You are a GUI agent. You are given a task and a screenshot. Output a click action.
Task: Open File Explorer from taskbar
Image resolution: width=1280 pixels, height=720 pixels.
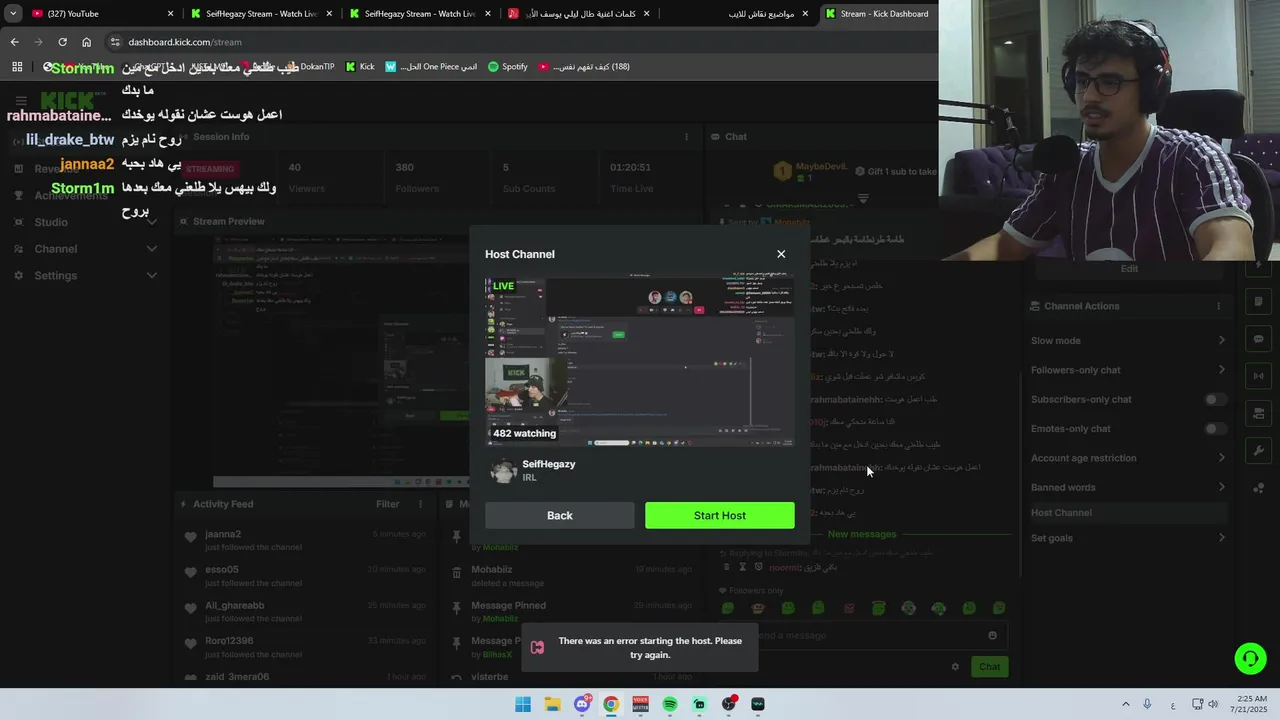552,704
